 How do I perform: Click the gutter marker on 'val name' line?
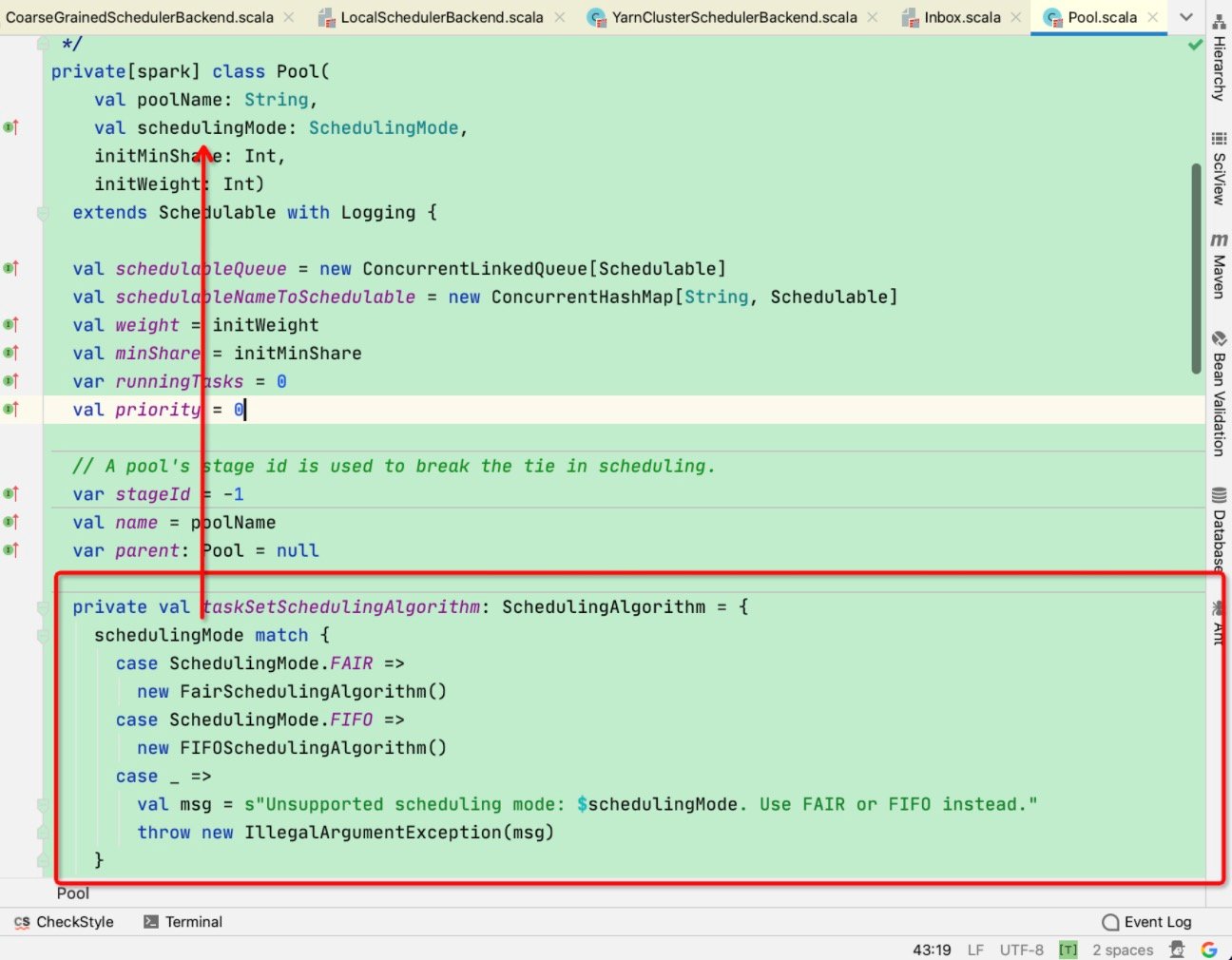pyautogui.click(x=10, y=522)
